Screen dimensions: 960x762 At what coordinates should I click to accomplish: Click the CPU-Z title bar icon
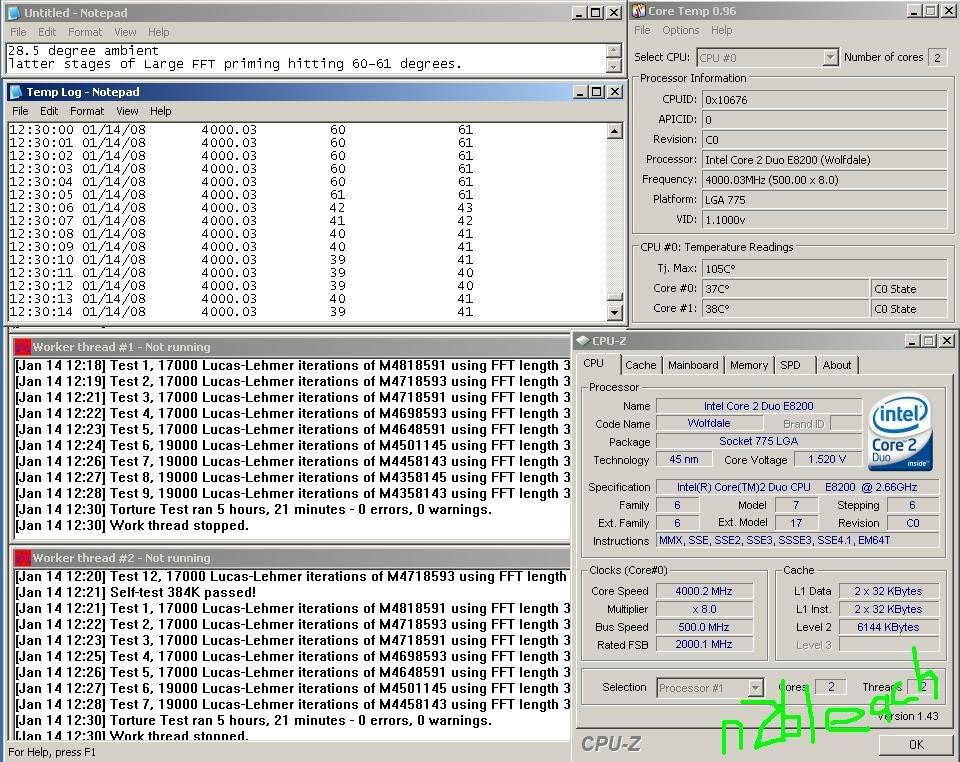583,340
